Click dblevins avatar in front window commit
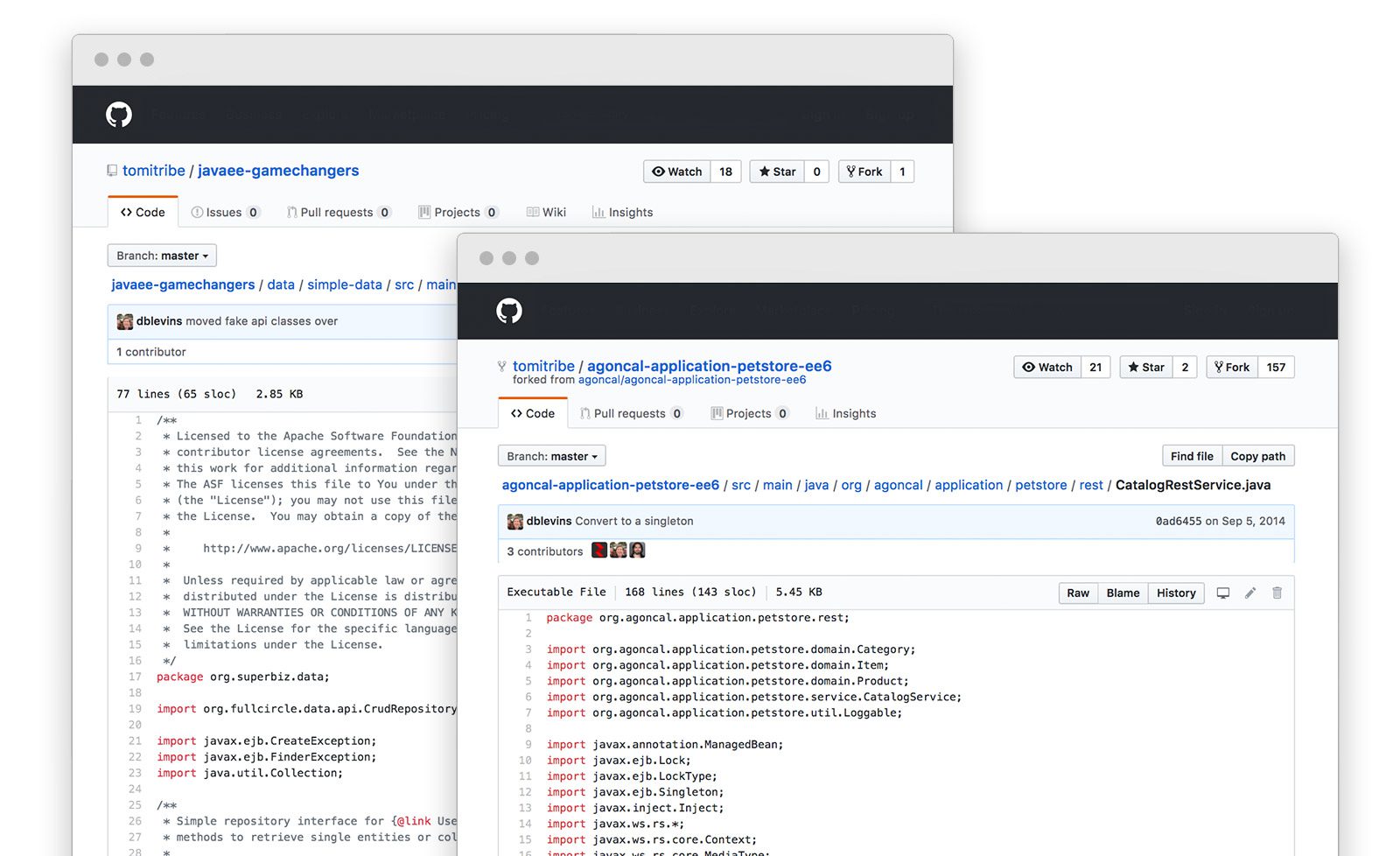 (515, 521)
